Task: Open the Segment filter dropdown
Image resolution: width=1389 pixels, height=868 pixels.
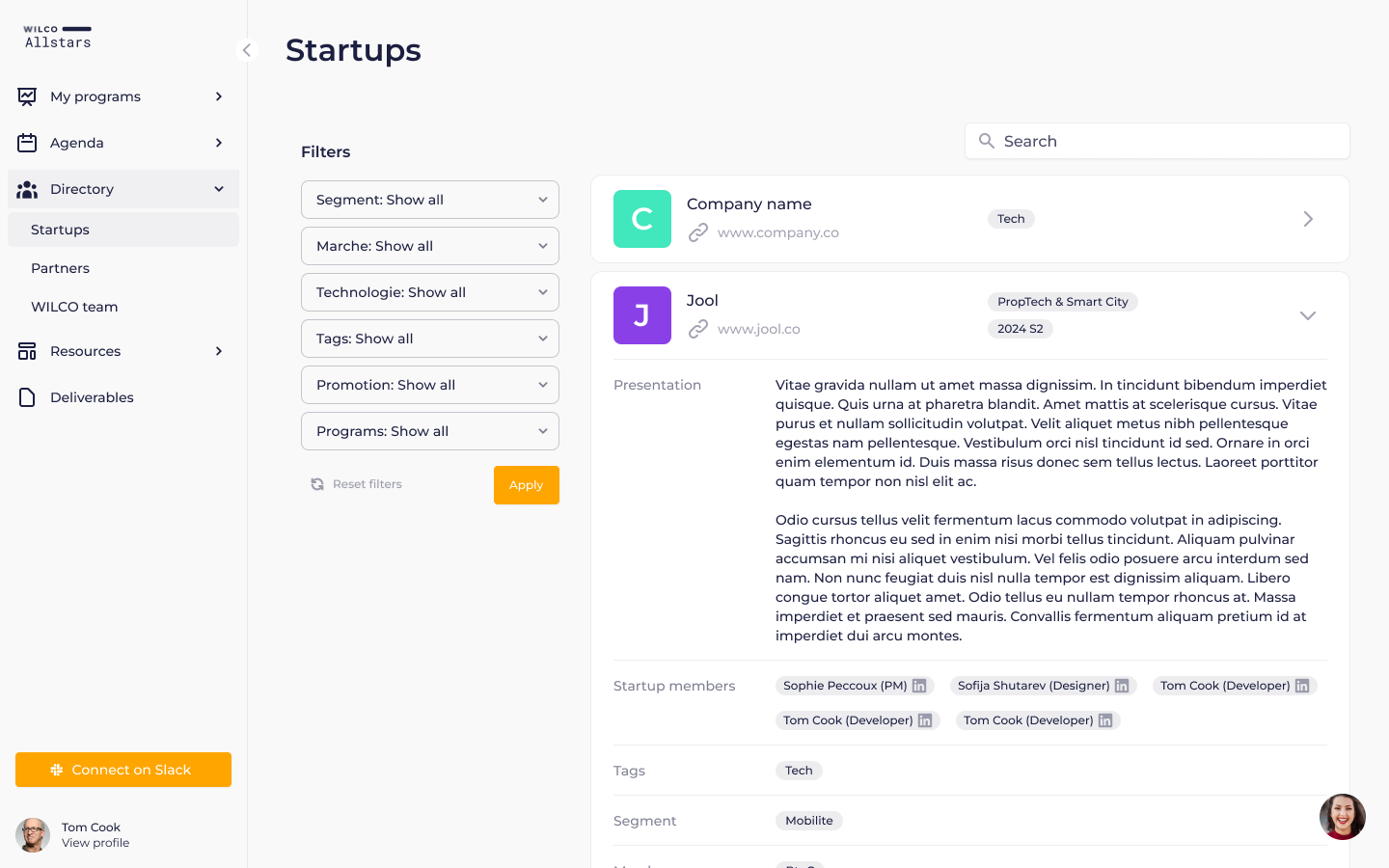Action: pyautogui.click(x=430, y=200)
